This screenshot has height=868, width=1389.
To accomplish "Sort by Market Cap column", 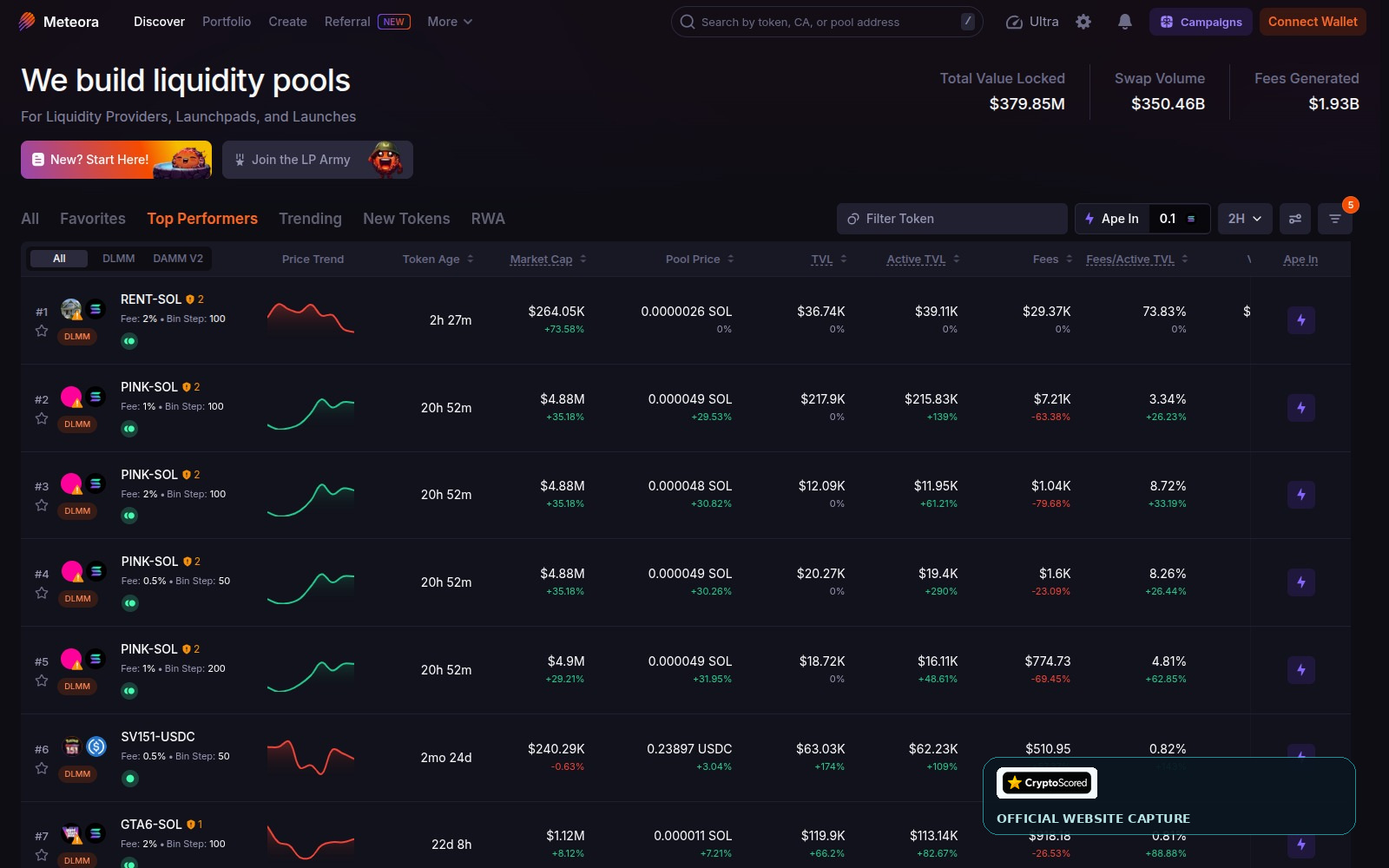I will click(x=549, y=259).
